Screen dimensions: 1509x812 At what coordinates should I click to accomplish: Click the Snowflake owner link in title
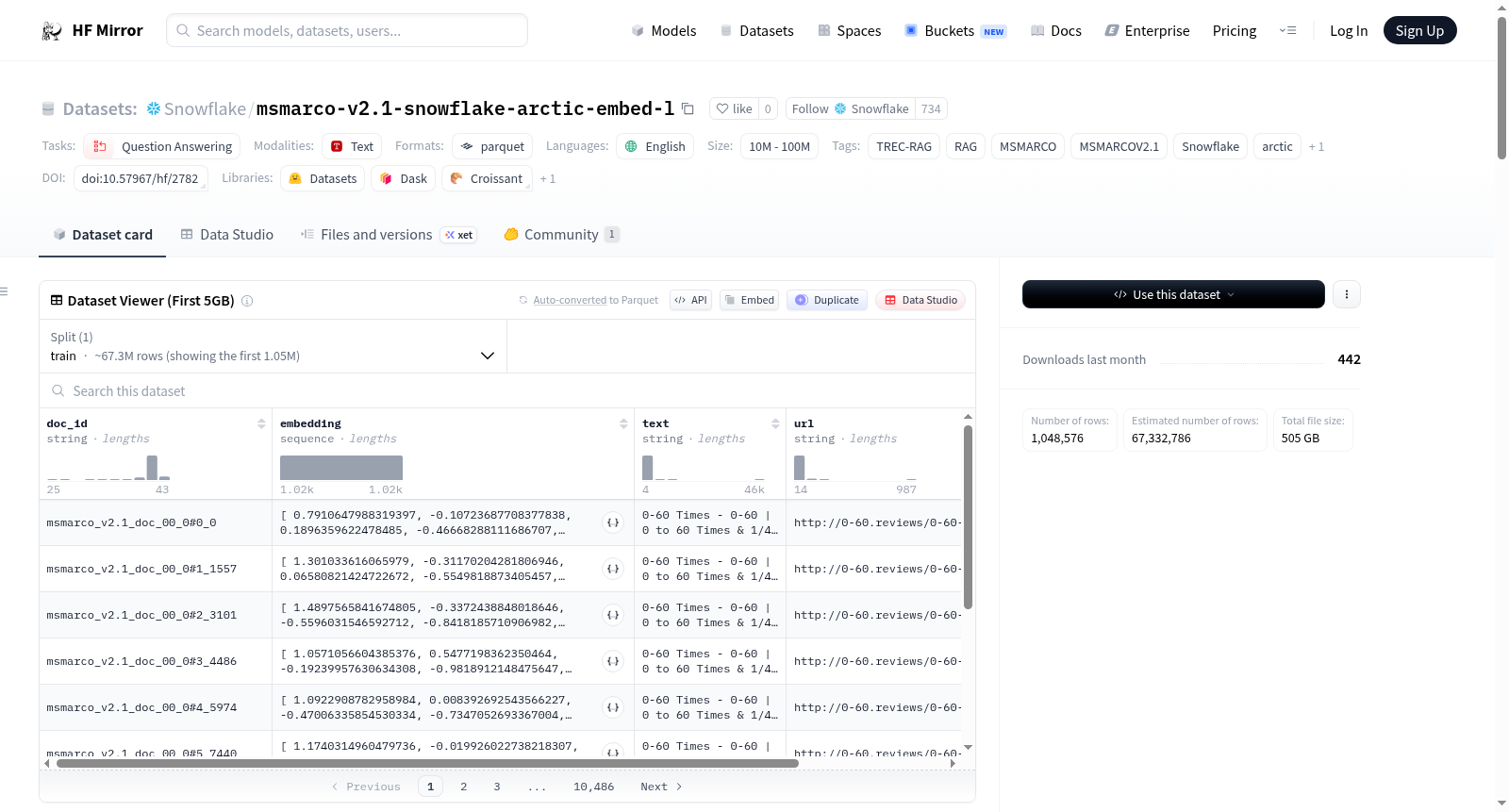pyautogui.click(x=205, y=108)
